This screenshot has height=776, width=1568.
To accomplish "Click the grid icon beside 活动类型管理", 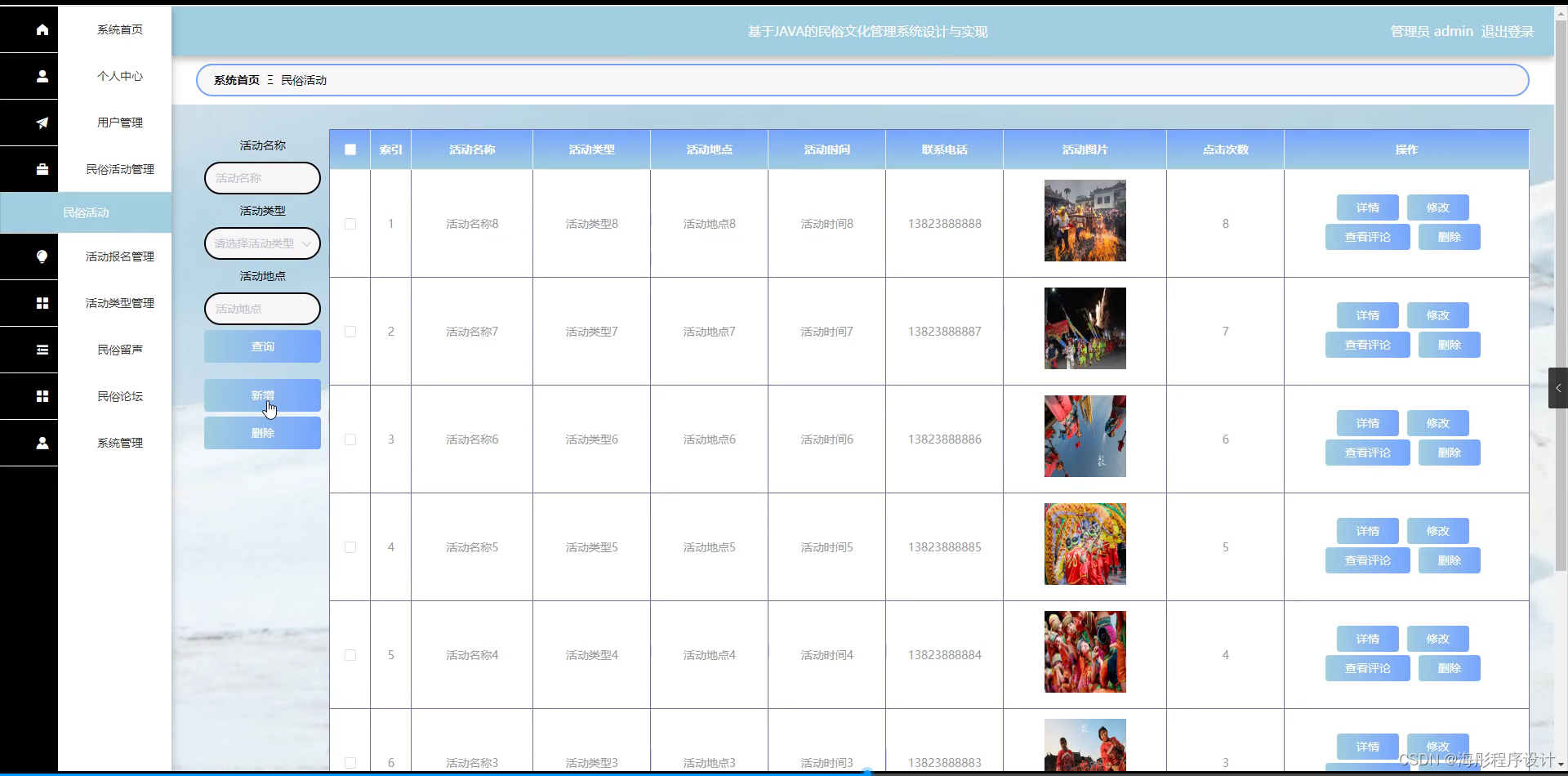I will tap(42, 303).
